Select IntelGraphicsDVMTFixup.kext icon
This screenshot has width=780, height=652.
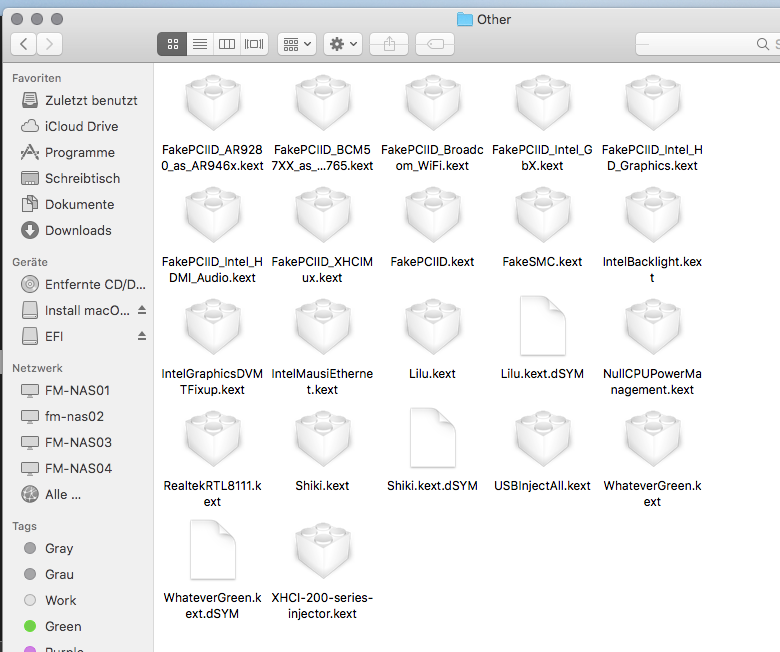tap(213, 327)
